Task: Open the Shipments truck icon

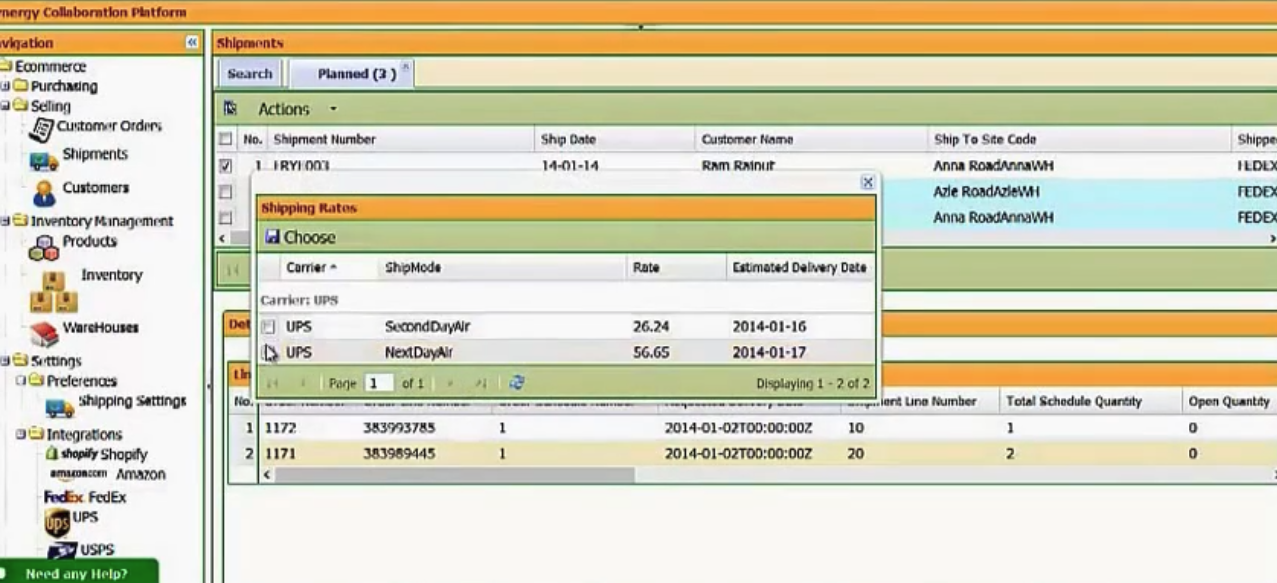Action: pyautogui.click(x=43, y=160)
